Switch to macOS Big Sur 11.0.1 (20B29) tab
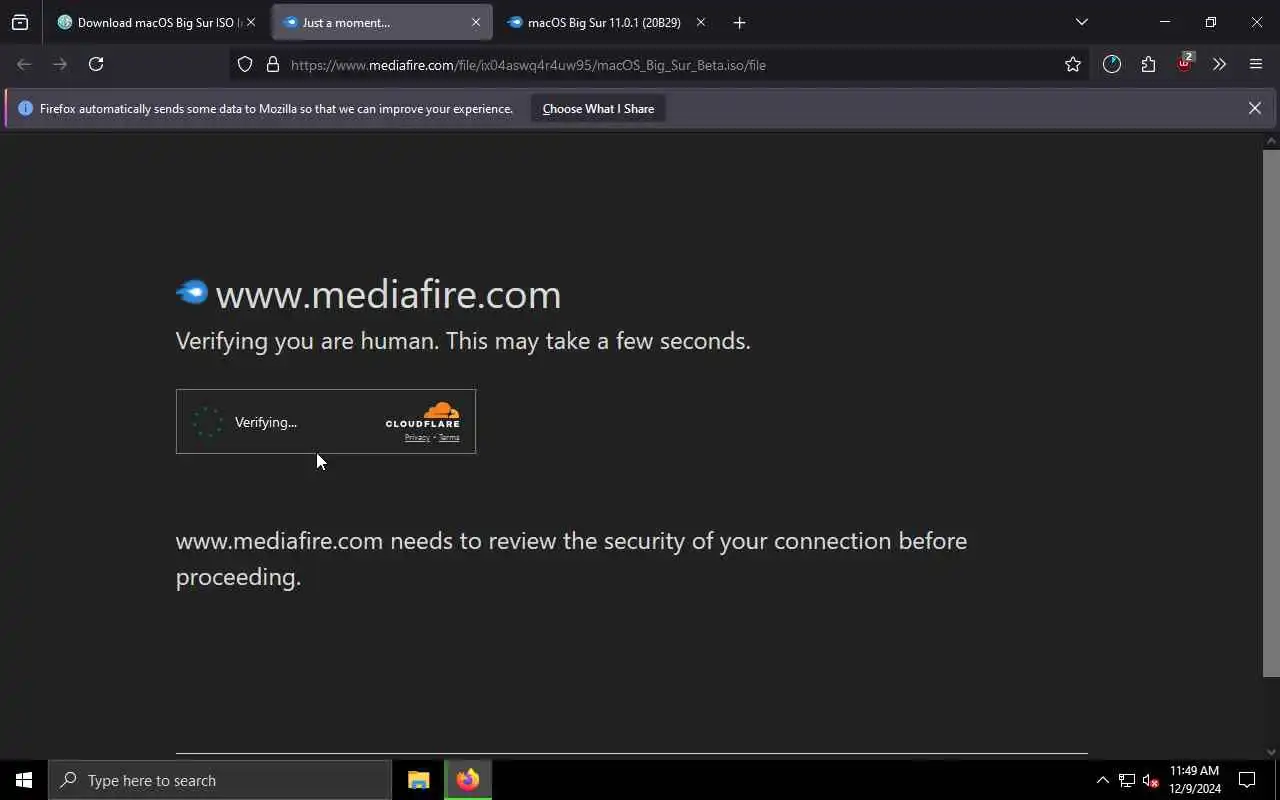Viewport: 1280px width, 800px height. click(607, 22)
